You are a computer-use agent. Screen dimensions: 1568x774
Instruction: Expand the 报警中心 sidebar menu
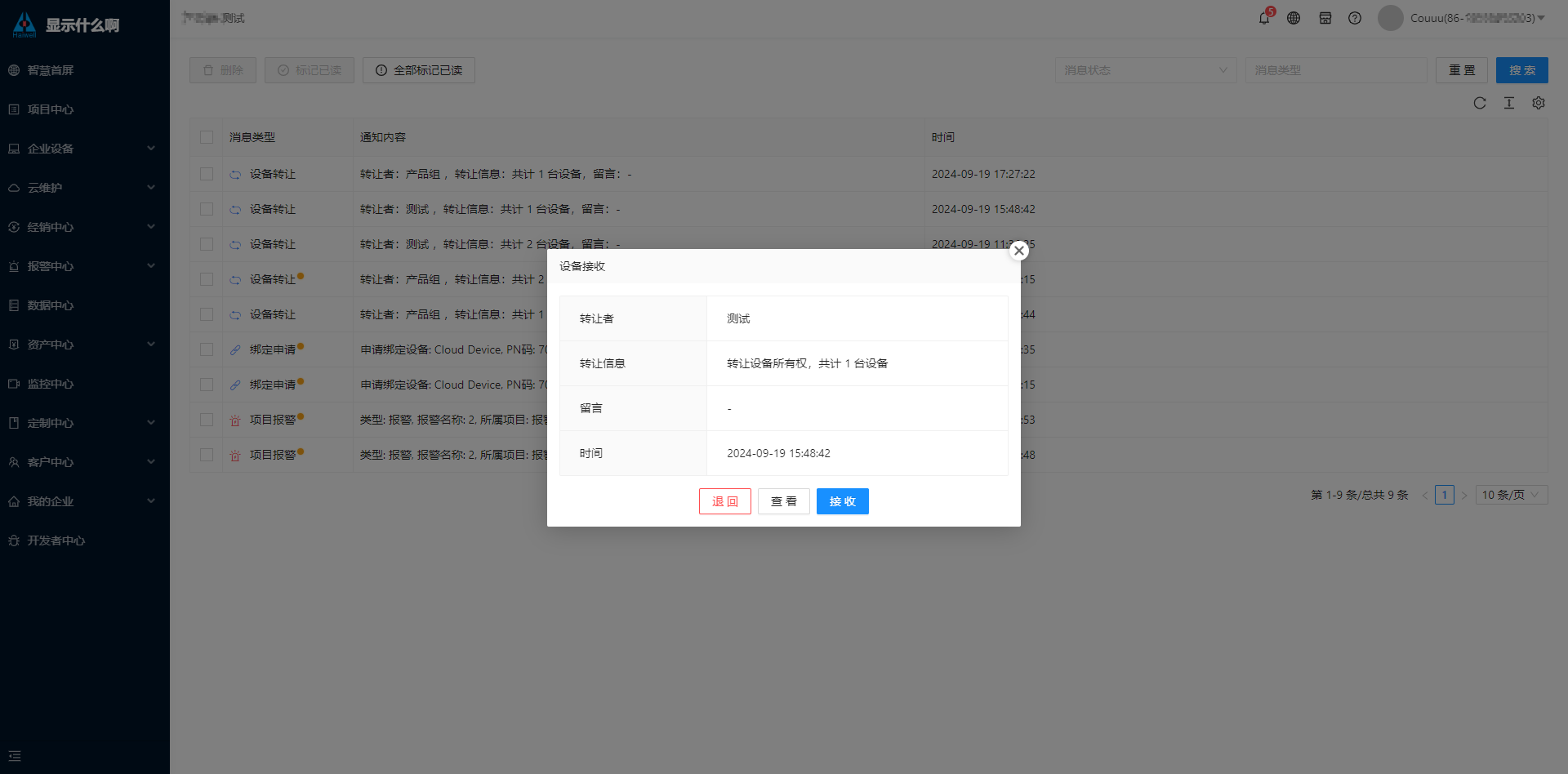tap(85, 266)
